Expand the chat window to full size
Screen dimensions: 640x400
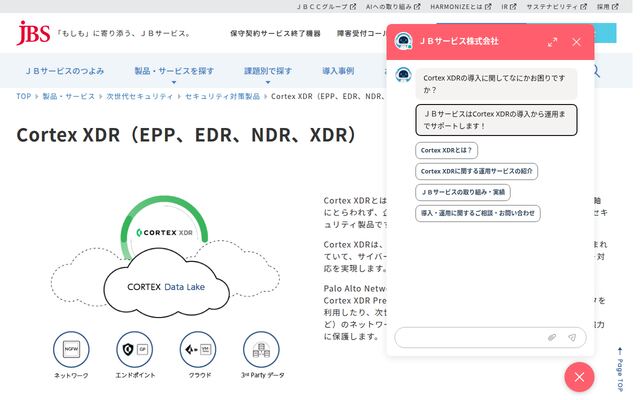552,42
